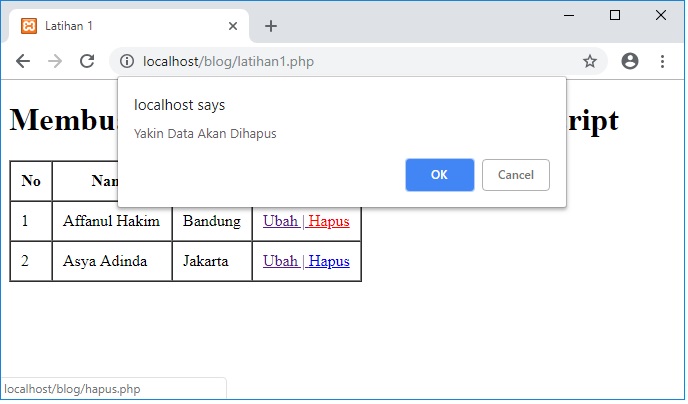688x404 pixels.
Task: Open the Chrome three-dot menu
Action: click(x=662, y=61)
